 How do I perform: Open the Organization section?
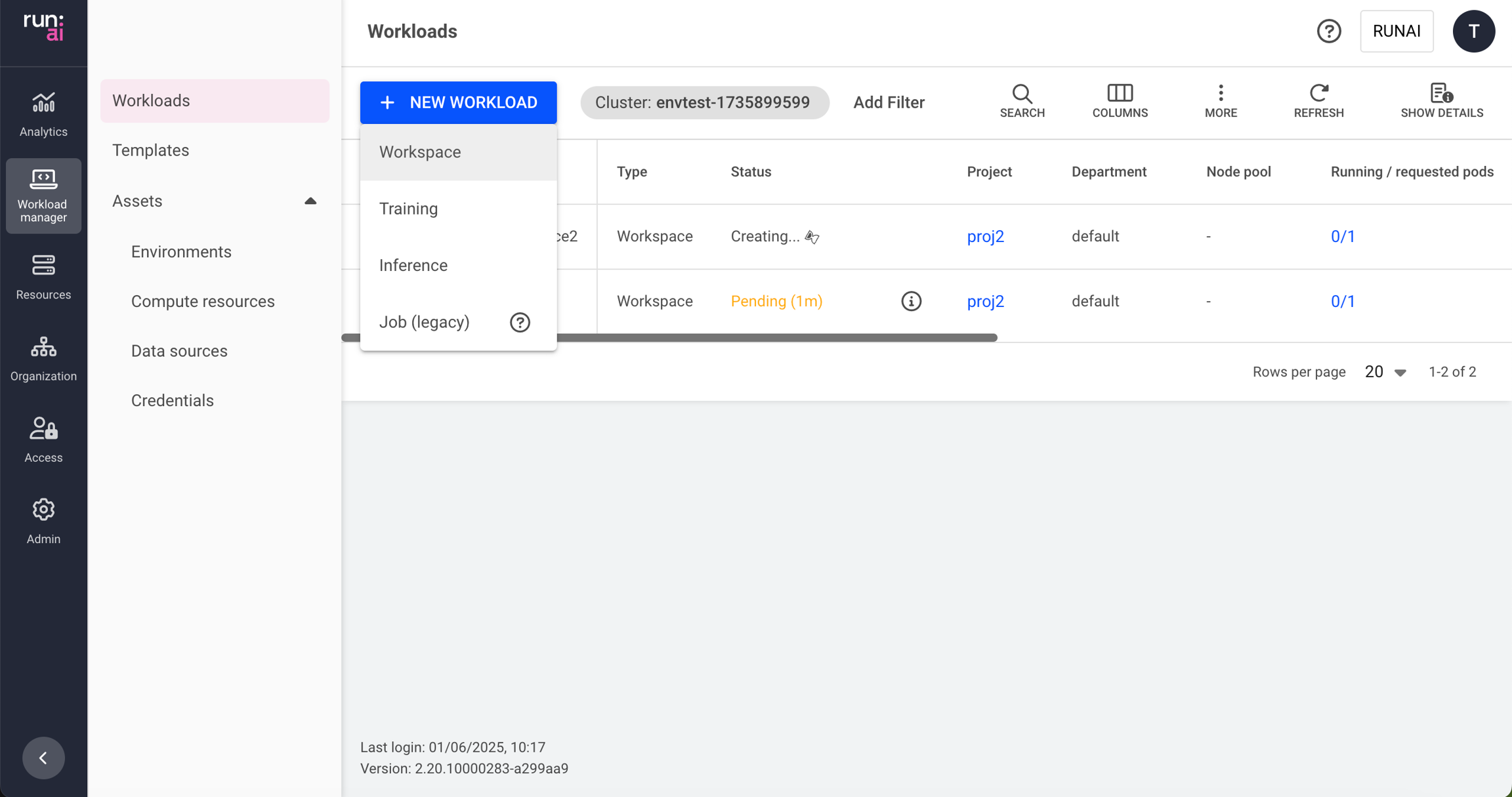pos(43,358)
